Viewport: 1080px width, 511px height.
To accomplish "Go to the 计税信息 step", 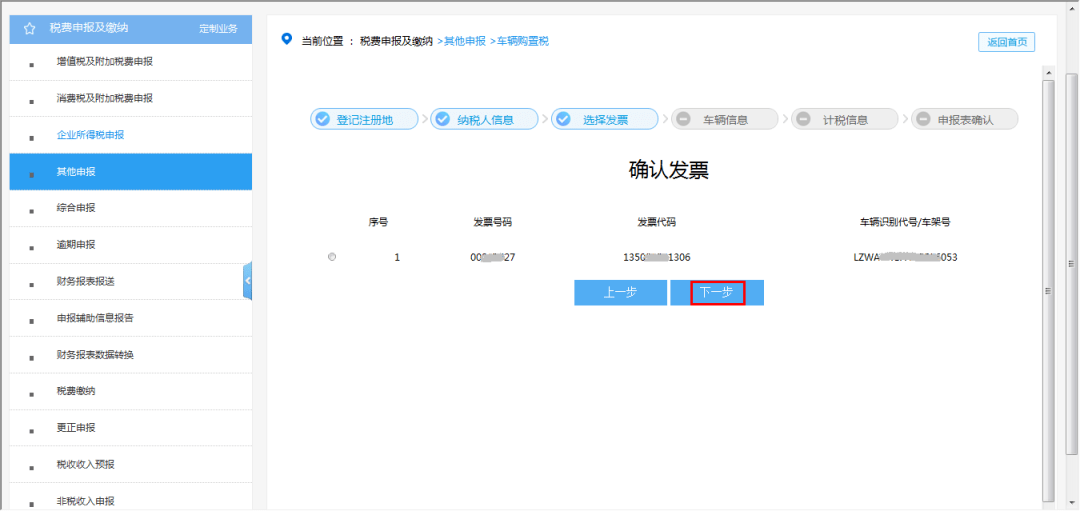I will point(845,119).
